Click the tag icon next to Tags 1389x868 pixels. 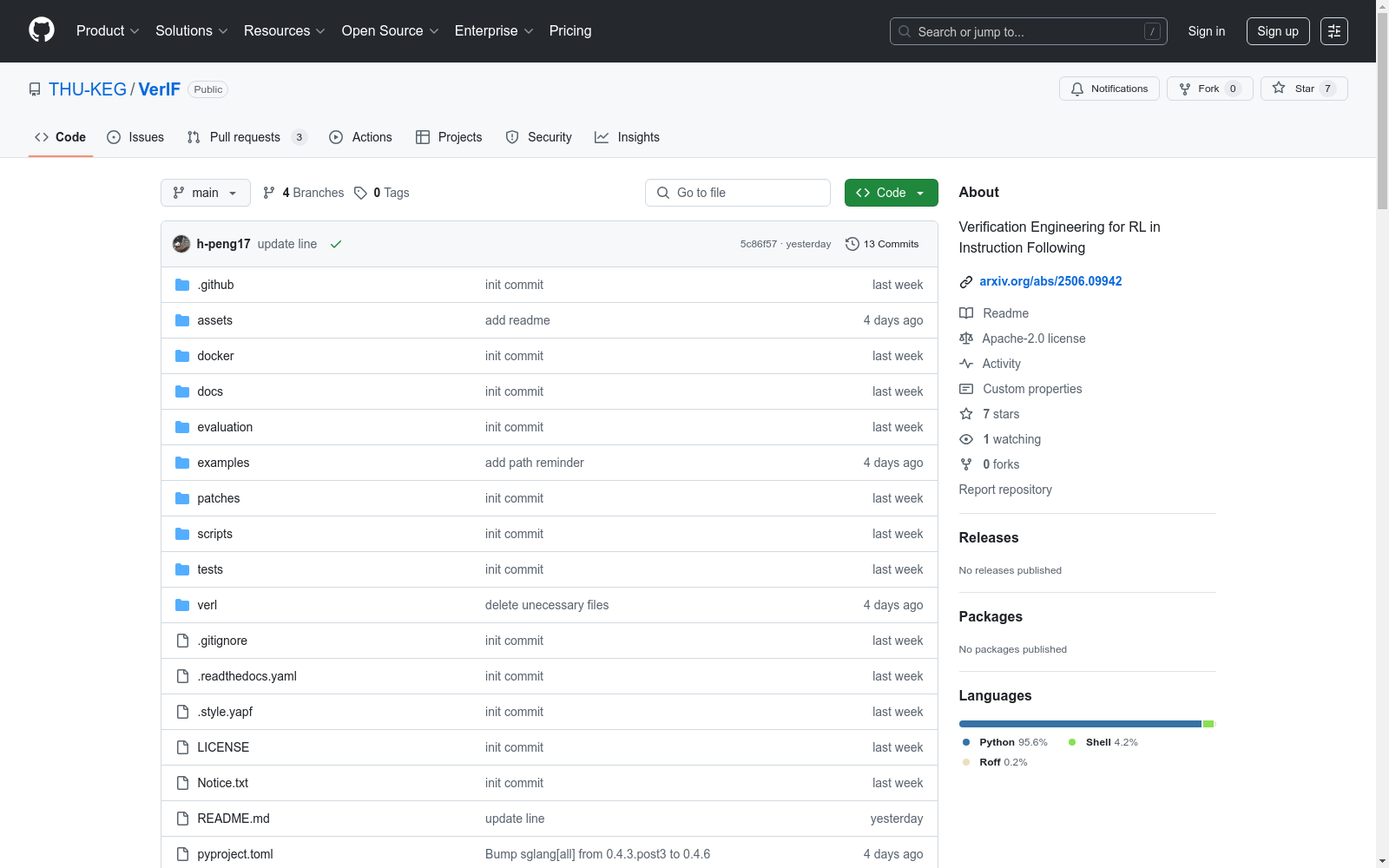(x=361, y=193)
